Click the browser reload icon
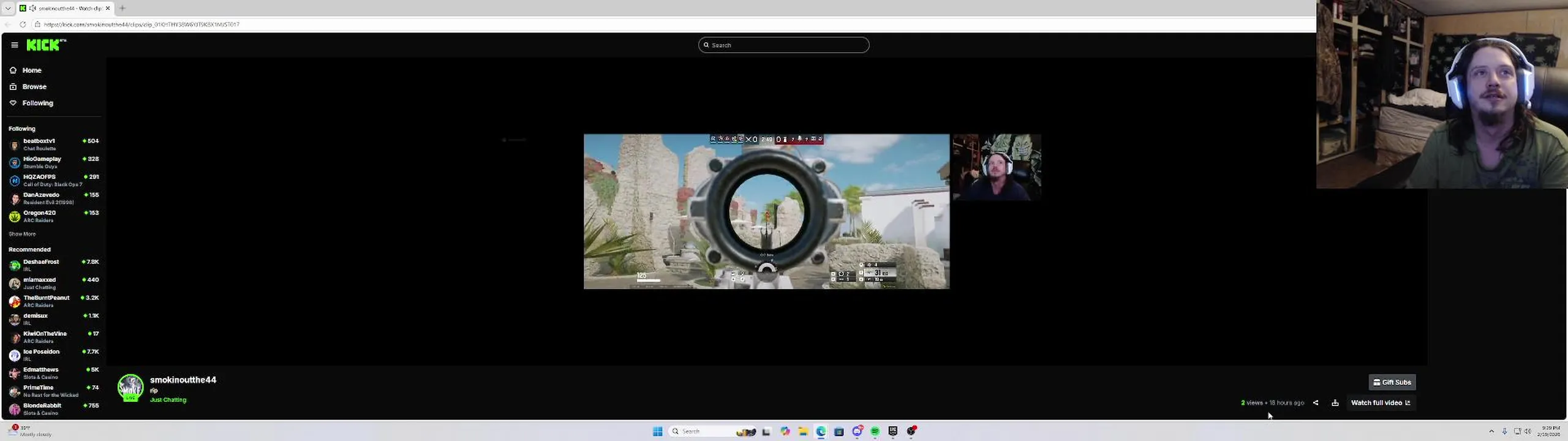The image size is (1568, 441). 23,24
